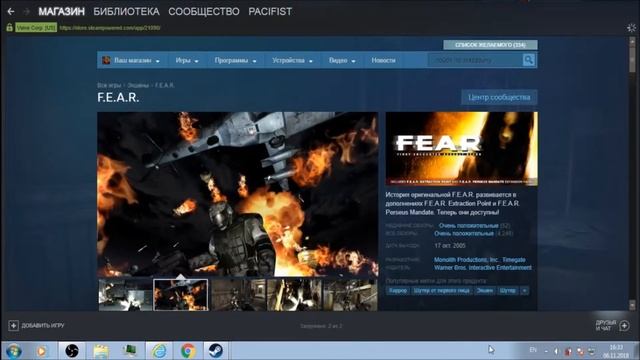The height and width of the screenshot is (360, 640).
Task: Click the magnifier search button
Action: click(x=529, y=60)
